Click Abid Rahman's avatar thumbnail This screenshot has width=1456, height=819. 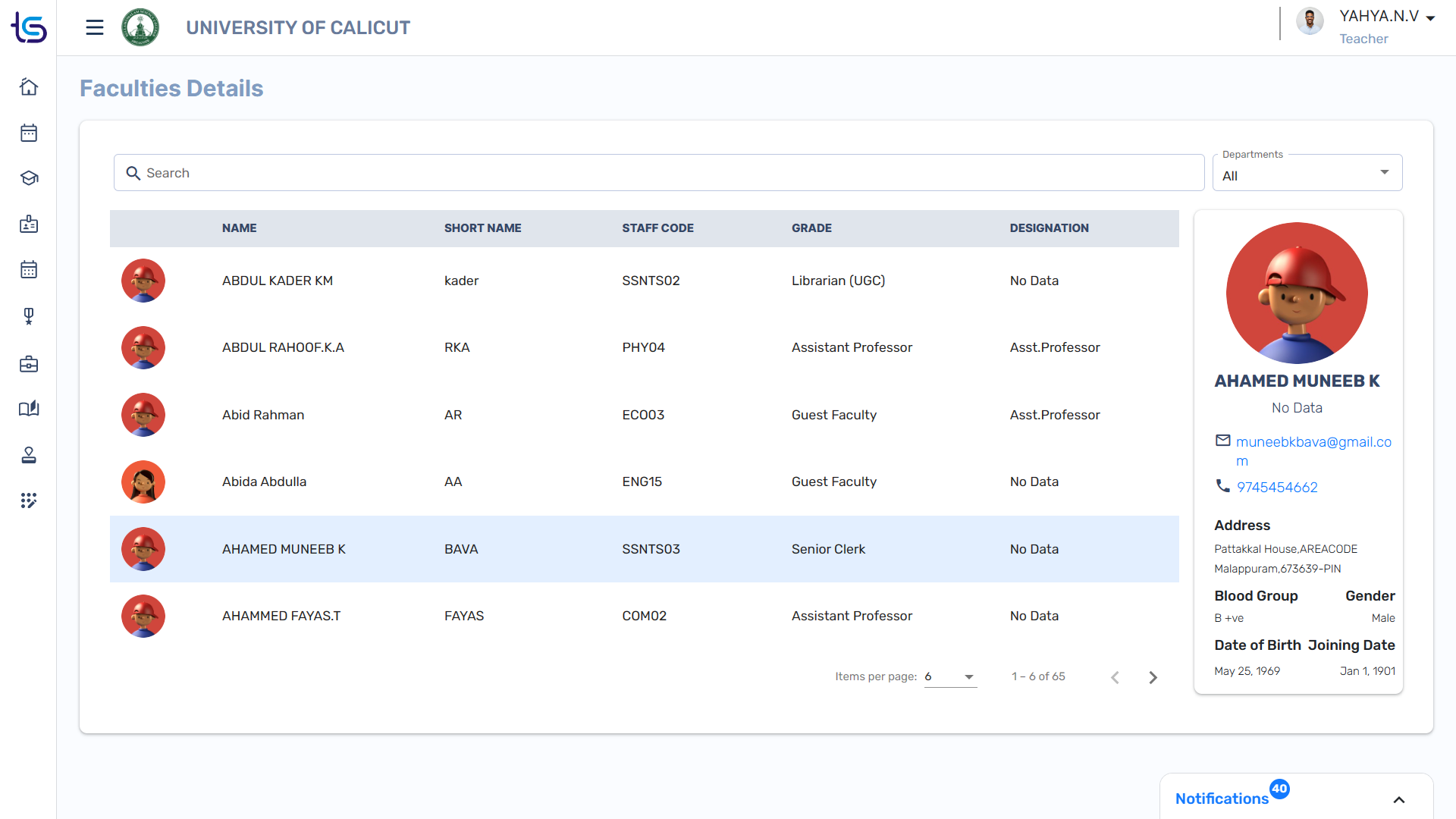[143, 415]
